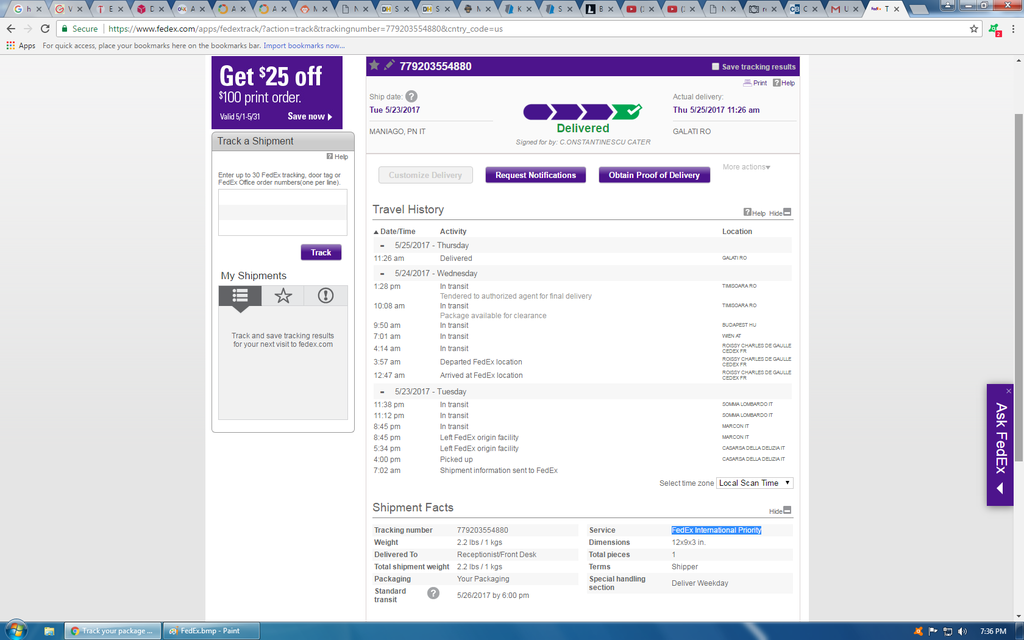Viewport: 1024px width, 640px height.
Task: Close the Ask FedEx side tab
Action: [1008, 391]
